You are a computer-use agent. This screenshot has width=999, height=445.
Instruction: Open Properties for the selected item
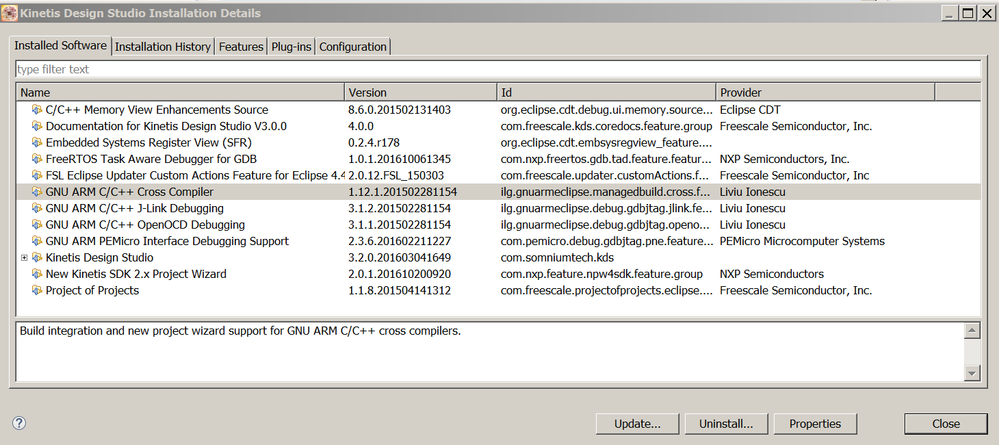pyautogui.click(x=815, y=424)
